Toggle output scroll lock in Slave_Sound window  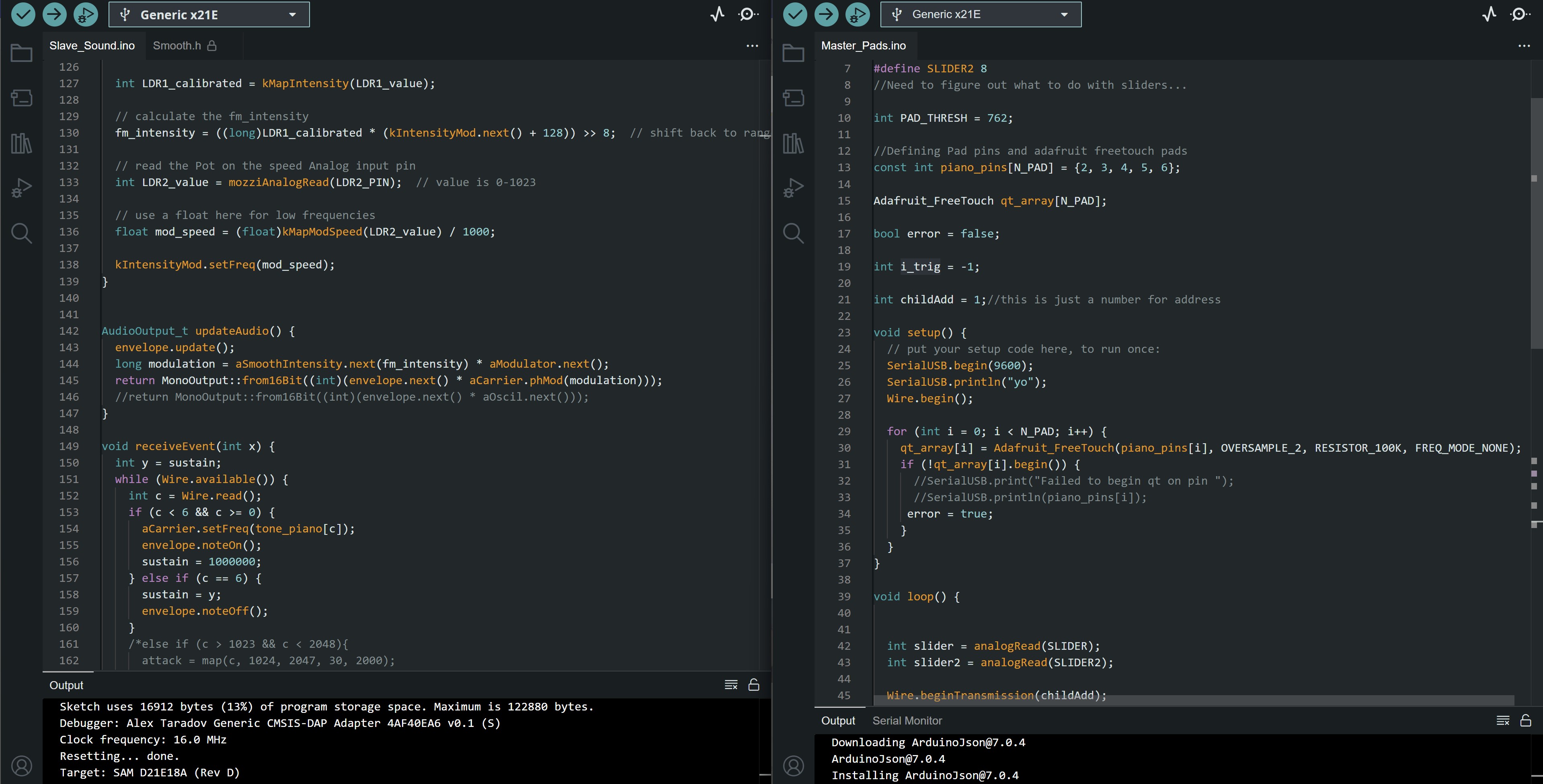point(753,685)
